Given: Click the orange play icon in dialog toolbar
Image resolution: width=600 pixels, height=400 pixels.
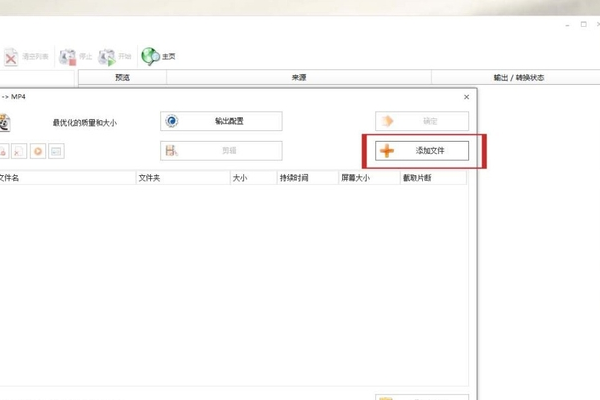Looking at the screenshot, I should 38,151.
